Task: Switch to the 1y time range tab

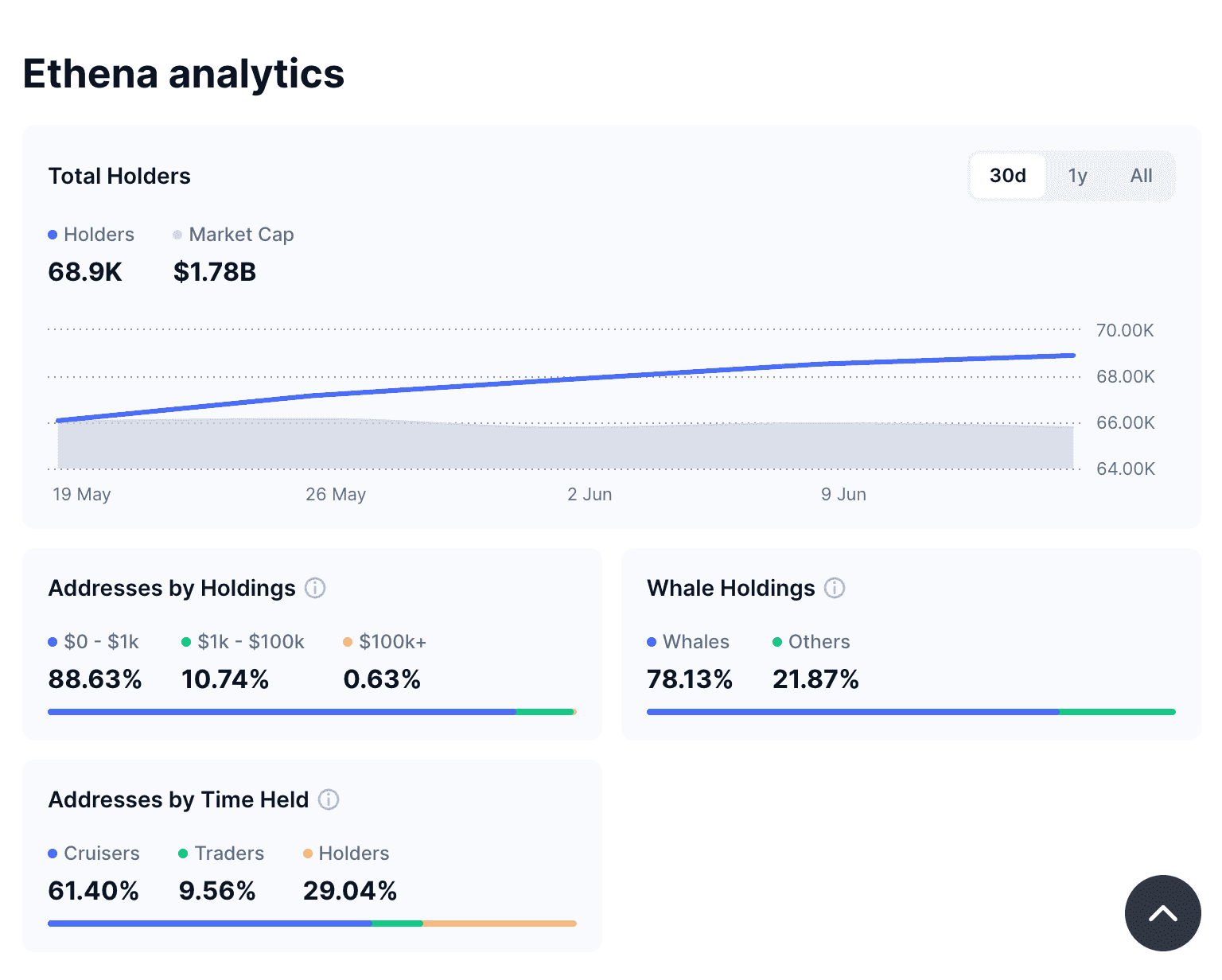Action: point(1077,176)
